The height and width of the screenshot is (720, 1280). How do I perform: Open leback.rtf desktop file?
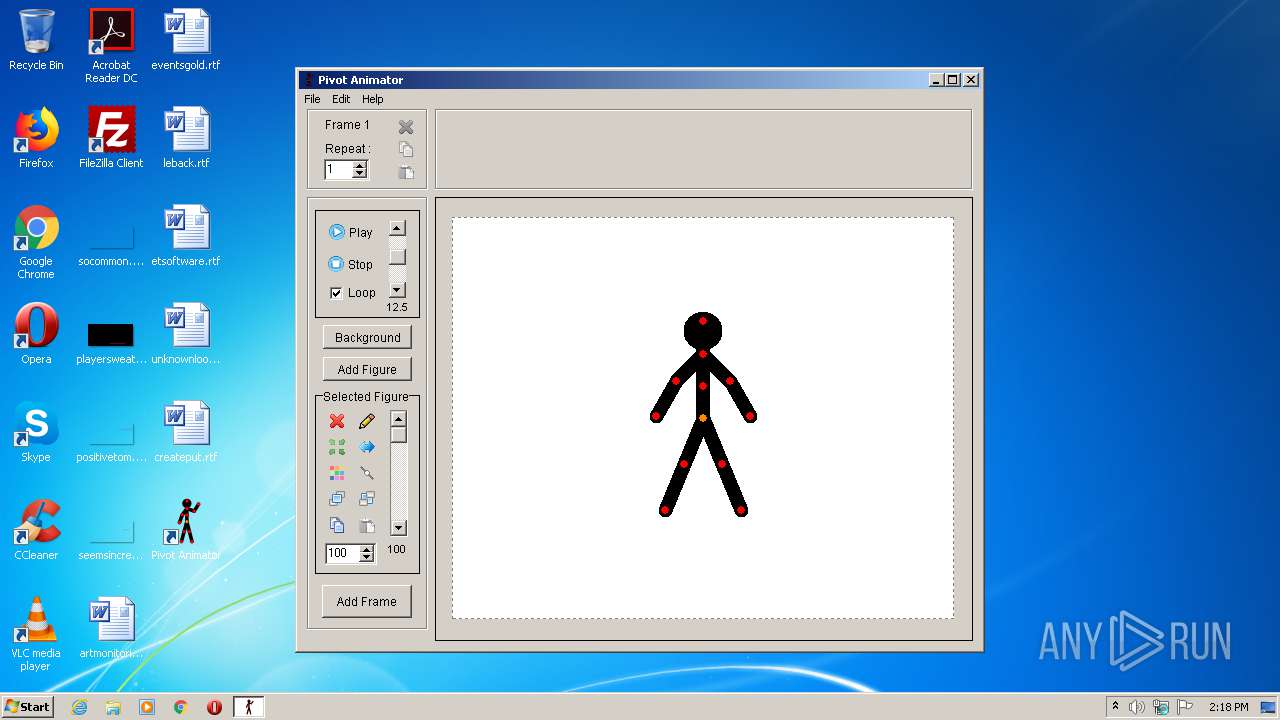[186, 138]
